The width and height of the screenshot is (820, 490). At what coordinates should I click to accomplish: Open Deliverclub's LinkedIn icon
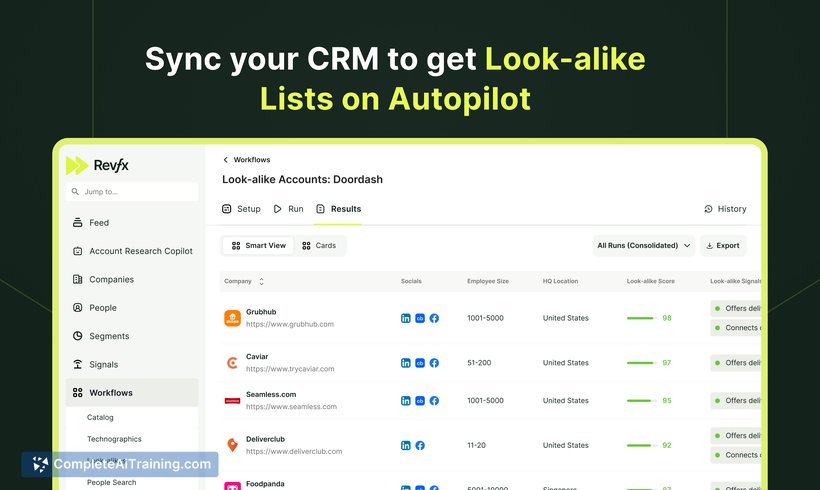coord(405,446)
